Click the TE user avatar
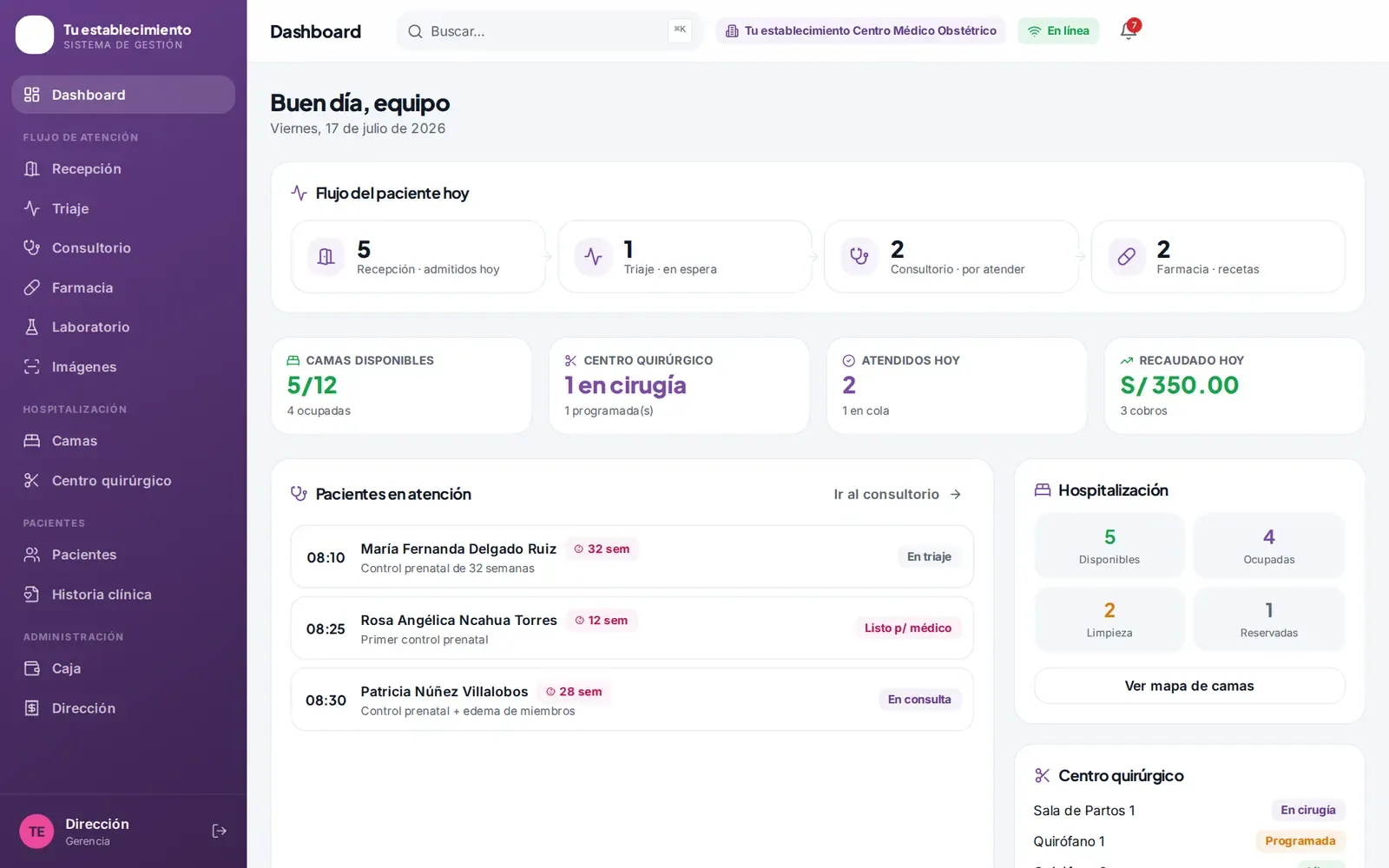The height and width of the screenshot is (868, 1389). point(36,832)
